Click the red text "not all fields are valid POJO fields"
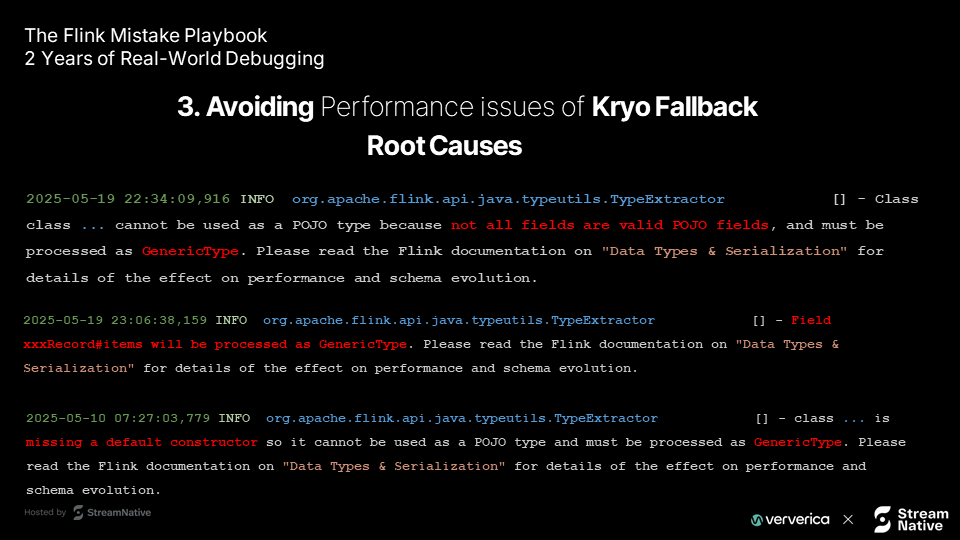Screen dimensions: 960x540 point(610,225)
